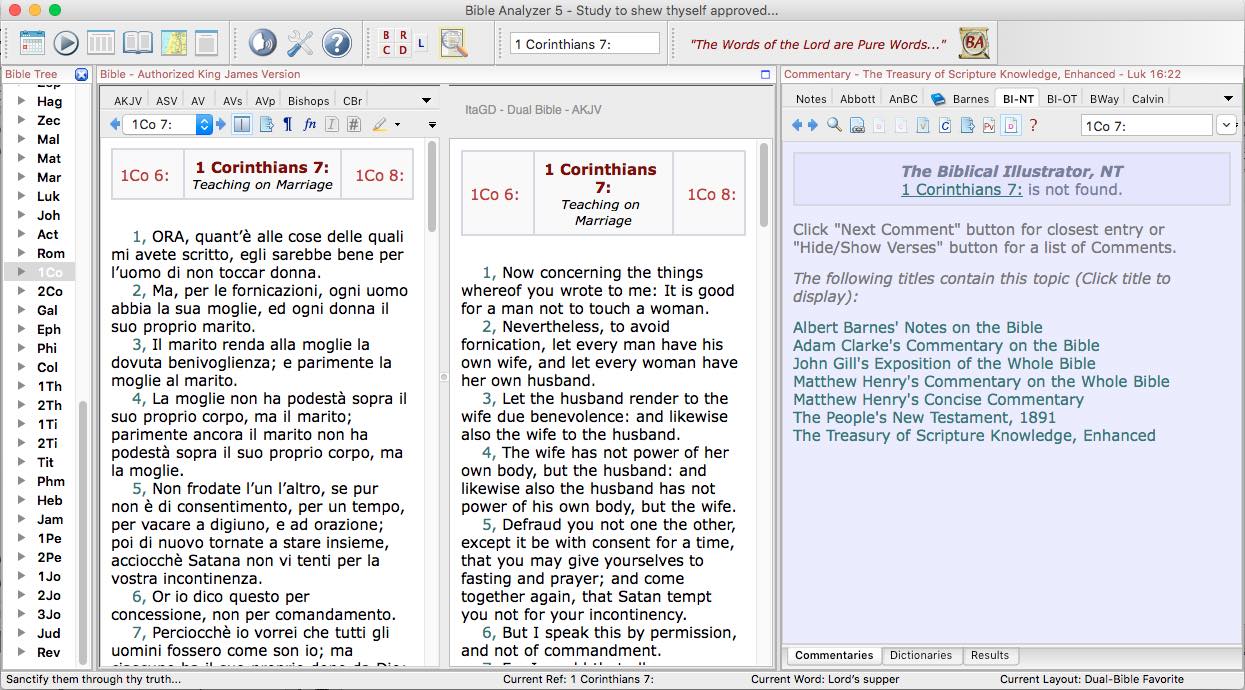Toggle the # numbers button
The width and height of the screenshot is (1245, 690).
(x=354, y=125)
